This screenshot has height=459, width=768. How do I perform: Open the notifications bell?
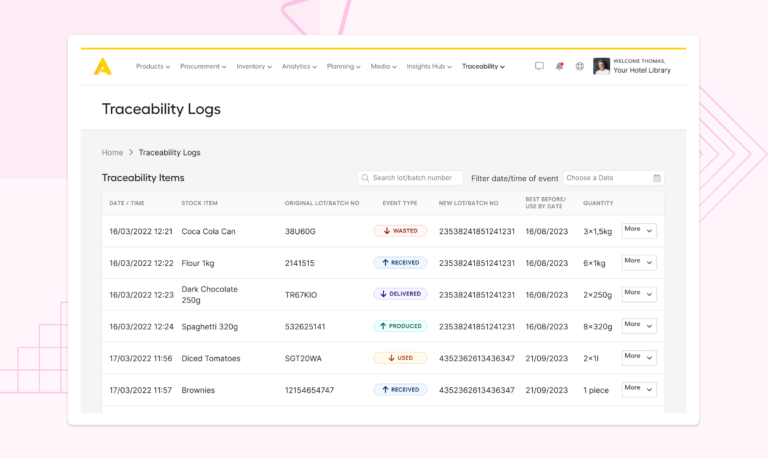point(559,66)
